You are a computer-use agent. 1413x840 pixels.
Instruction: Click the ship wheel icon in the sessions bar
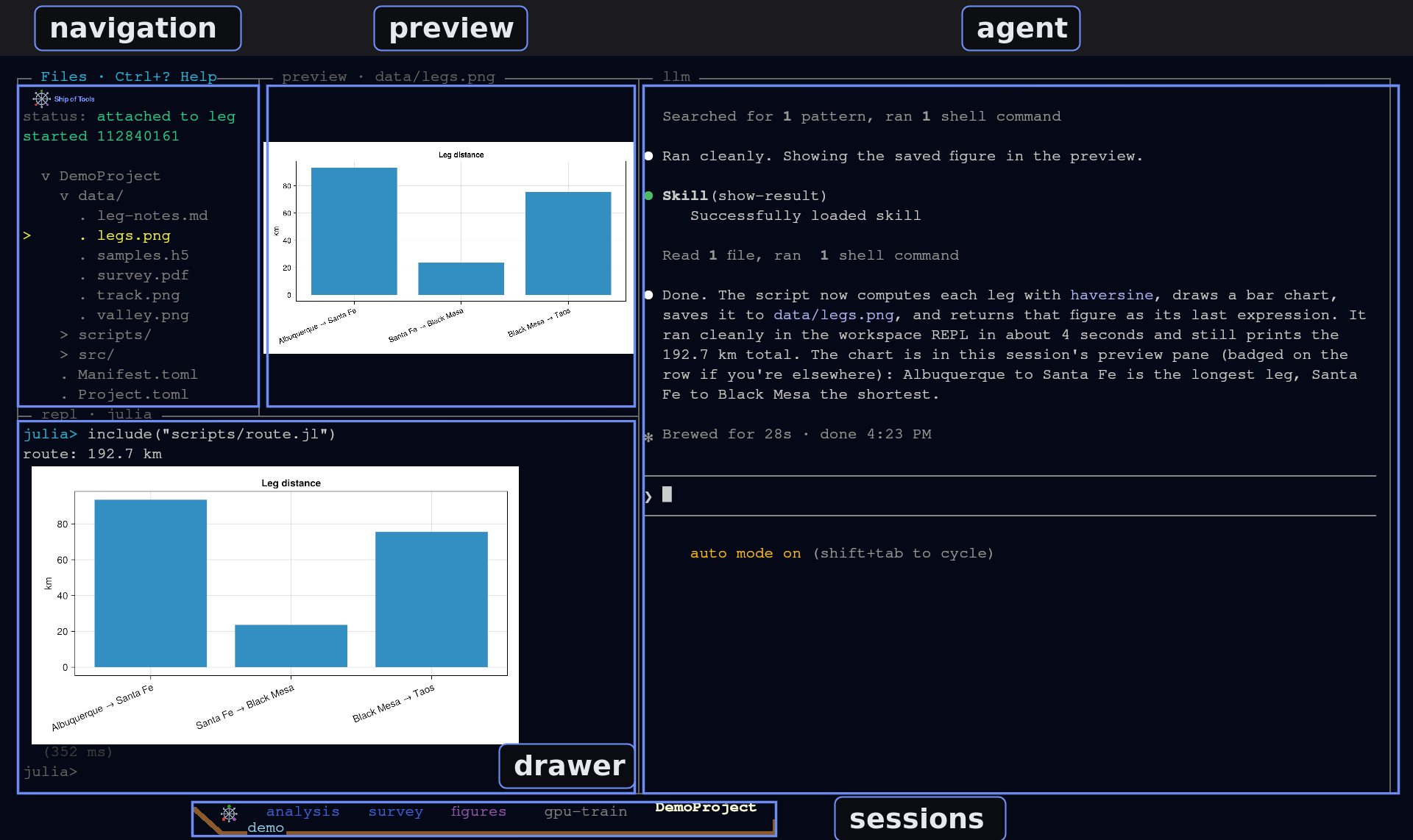(229, 814)
